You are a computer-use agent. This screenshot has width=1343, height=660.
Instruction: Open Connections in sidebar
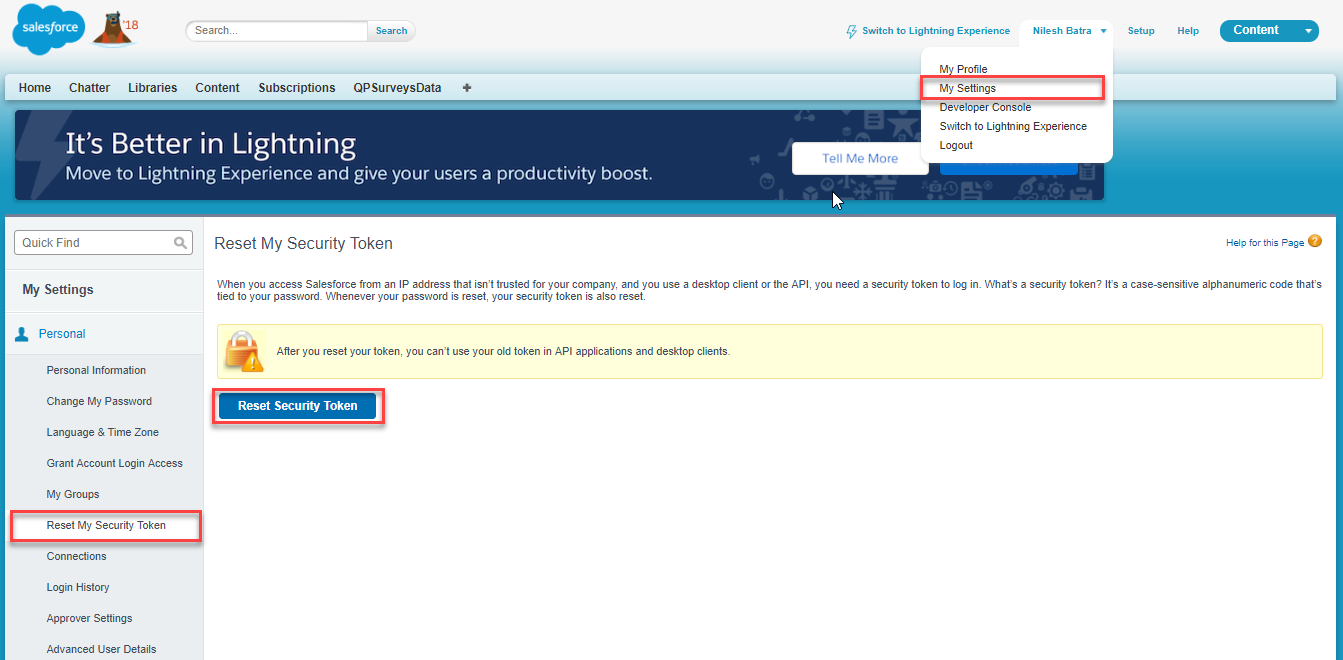(x=76, y=556)
